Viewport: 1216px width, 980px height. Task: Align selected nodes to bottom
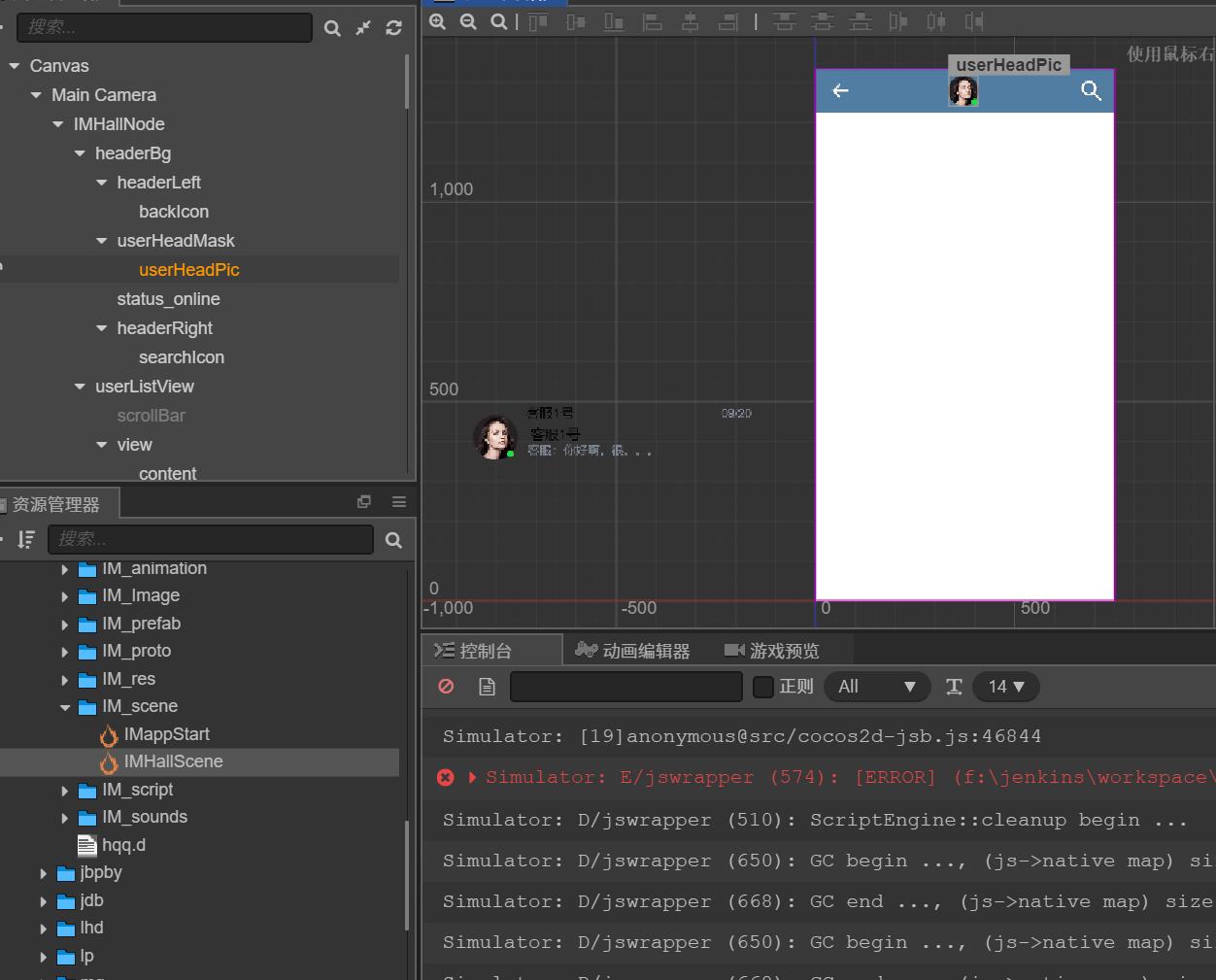tap(614, 21)
